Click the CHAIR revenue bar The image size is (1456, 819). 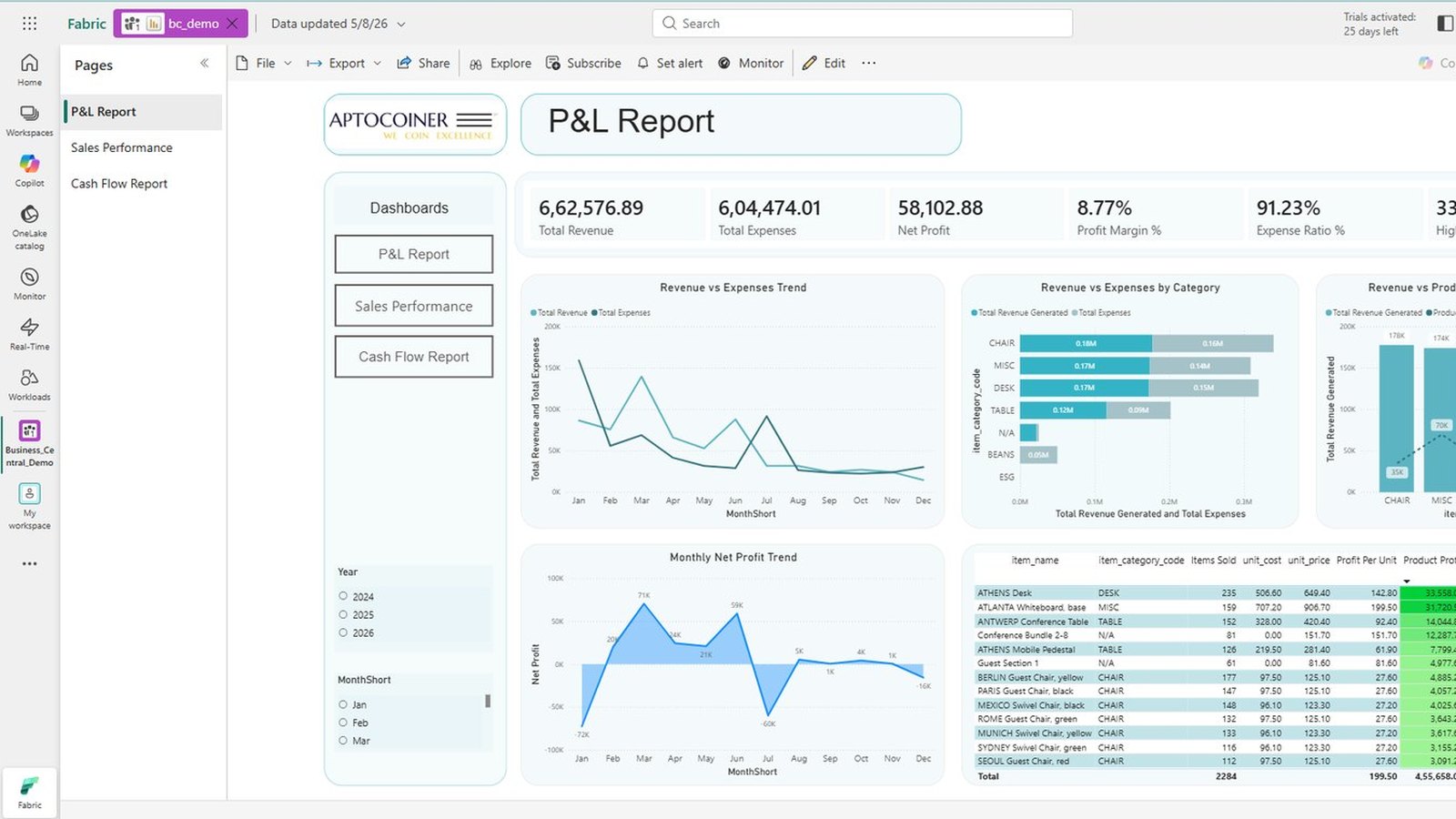tap(1086, 343)
